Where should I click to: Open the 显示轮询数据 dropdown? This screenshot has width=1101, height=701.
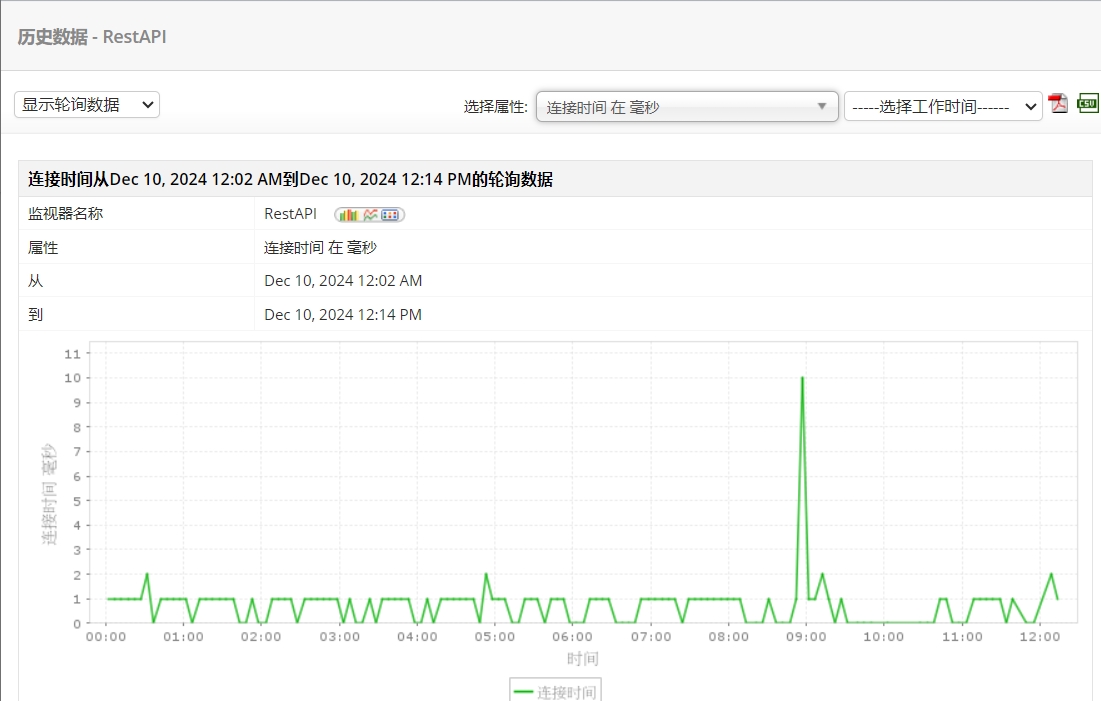[x=87, y=105]
